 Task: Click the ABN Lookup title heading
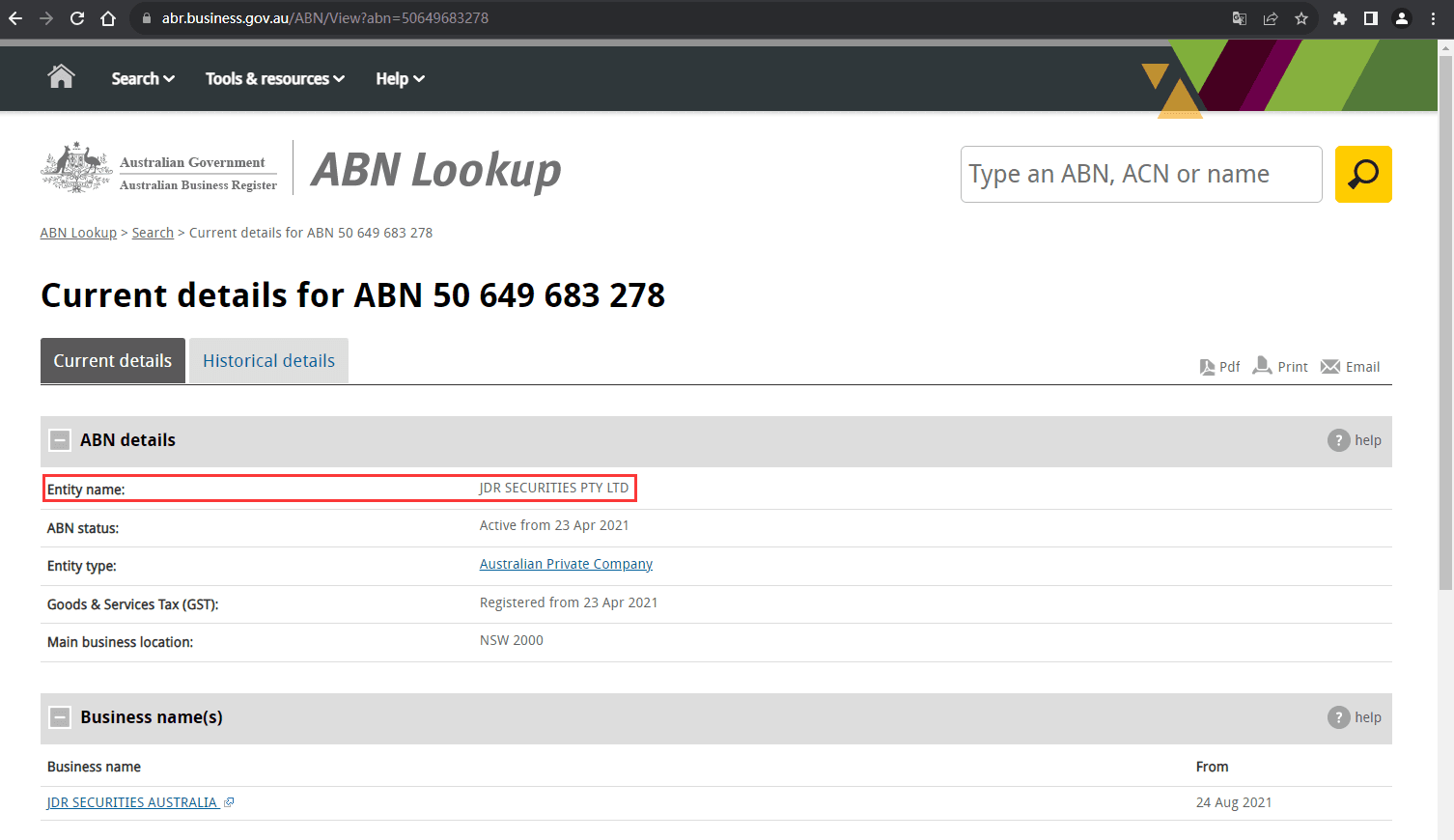[x=436, y=171]
